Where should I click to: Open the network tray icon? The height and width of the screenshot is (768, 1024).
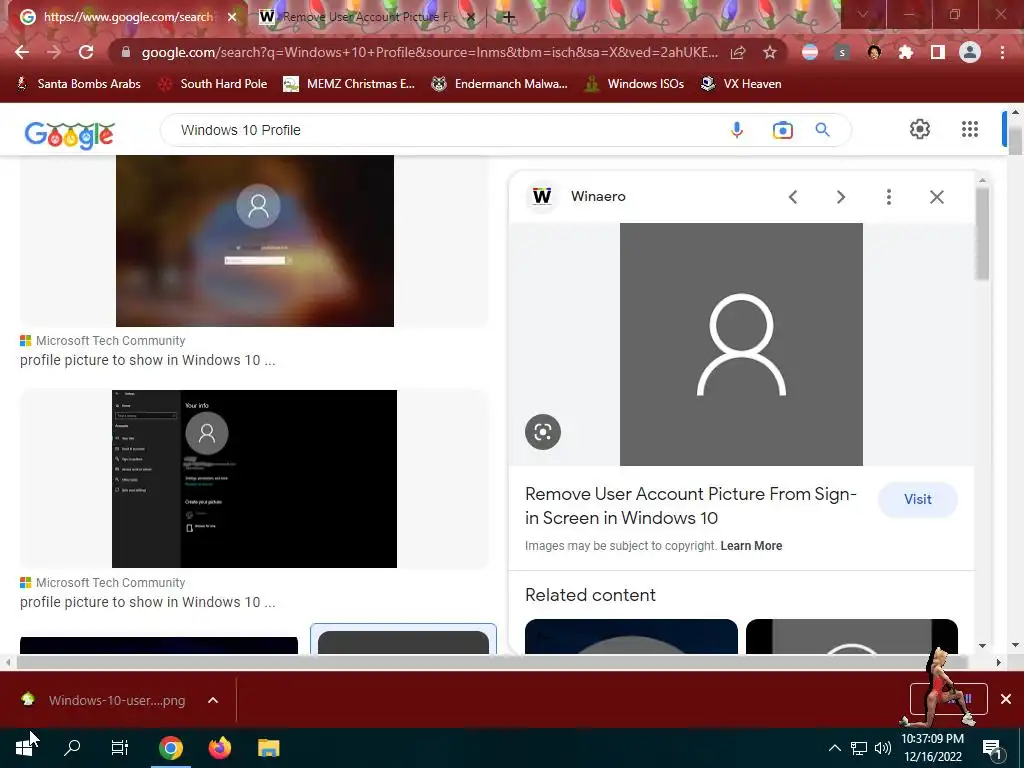(859, 748)
